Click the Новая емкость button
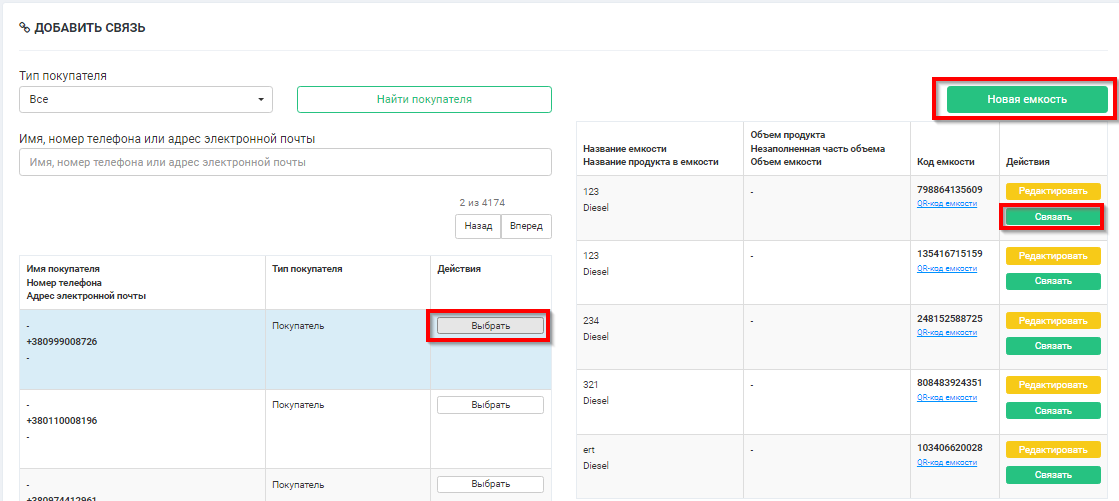Screen dimensions: 1119x501 pyautogui.click(x=1027, y=99)
